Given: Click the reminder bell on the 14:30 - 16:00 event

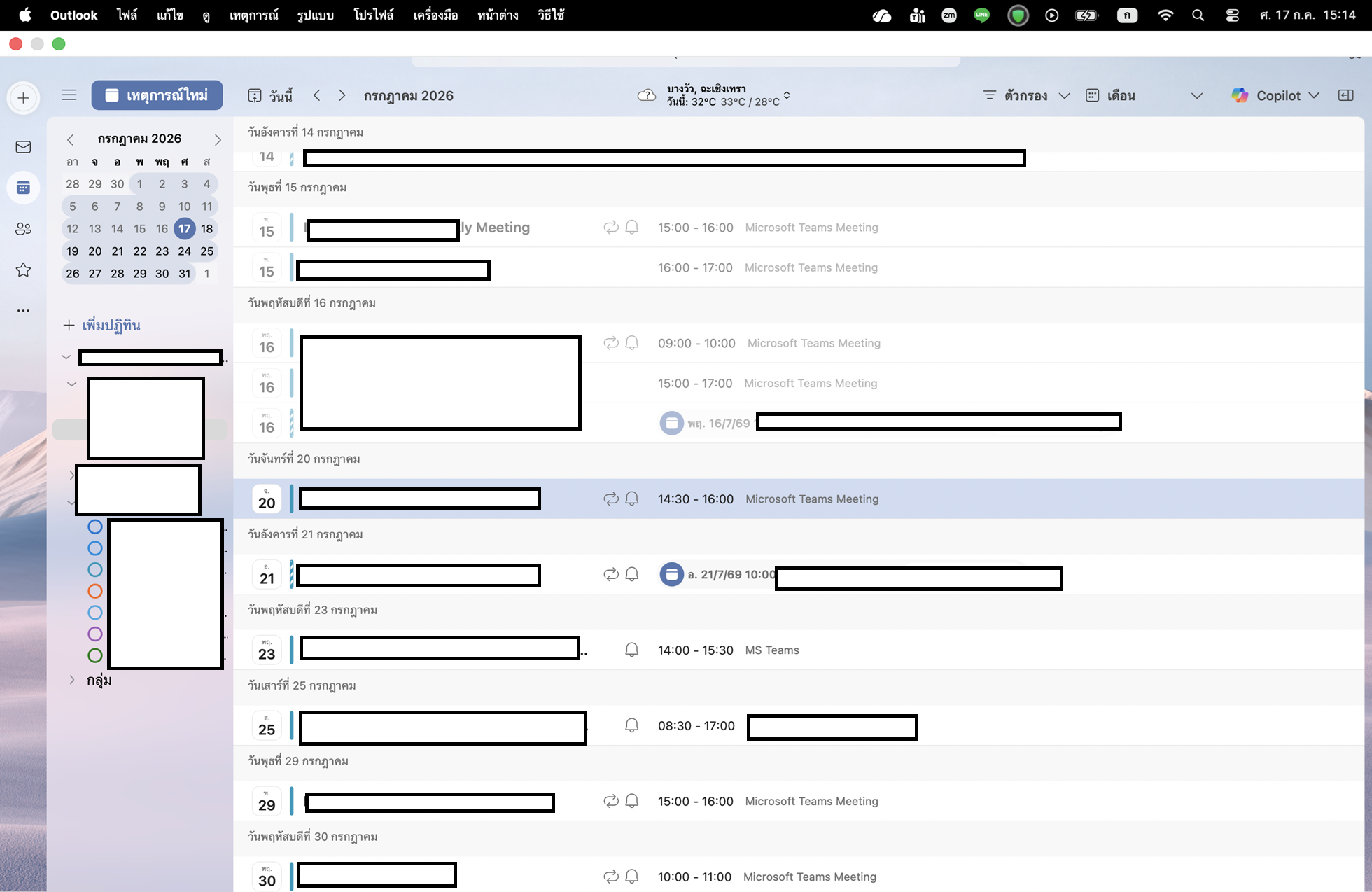Looking at the screenshot, I should click(x=631, y=499).
